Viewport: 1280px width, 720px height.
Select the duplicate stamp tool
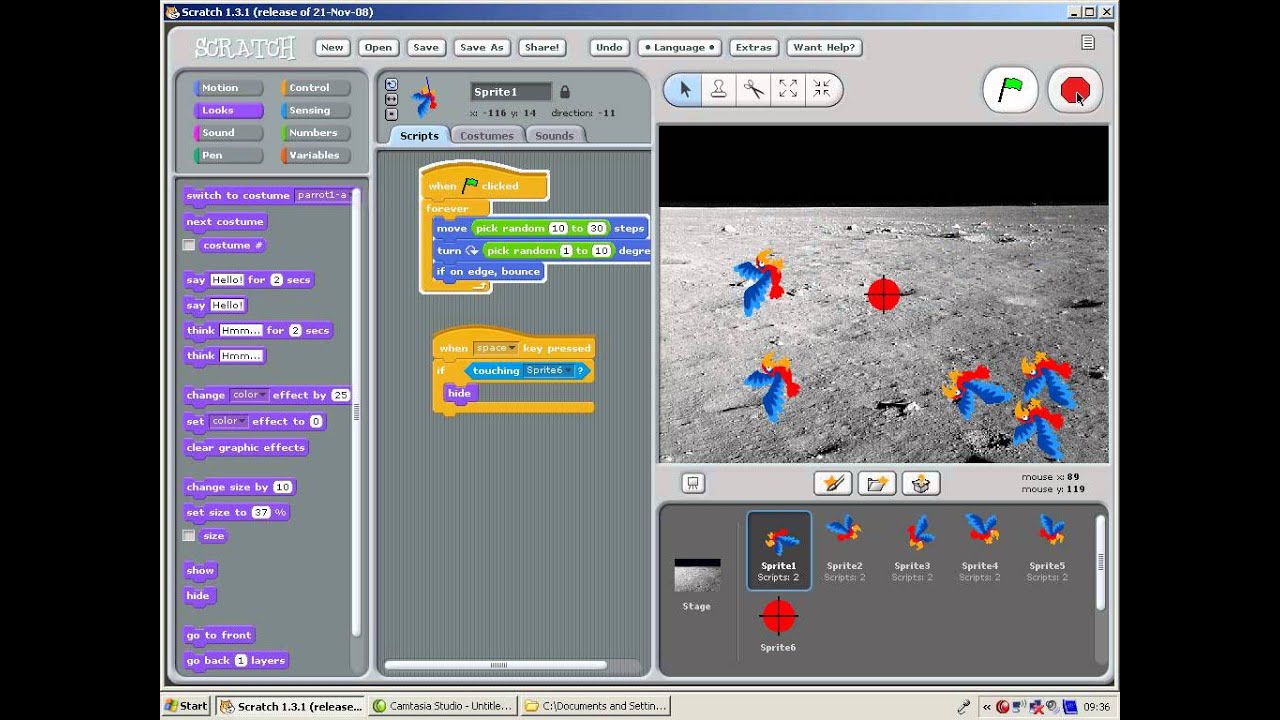tap(719, 89)
